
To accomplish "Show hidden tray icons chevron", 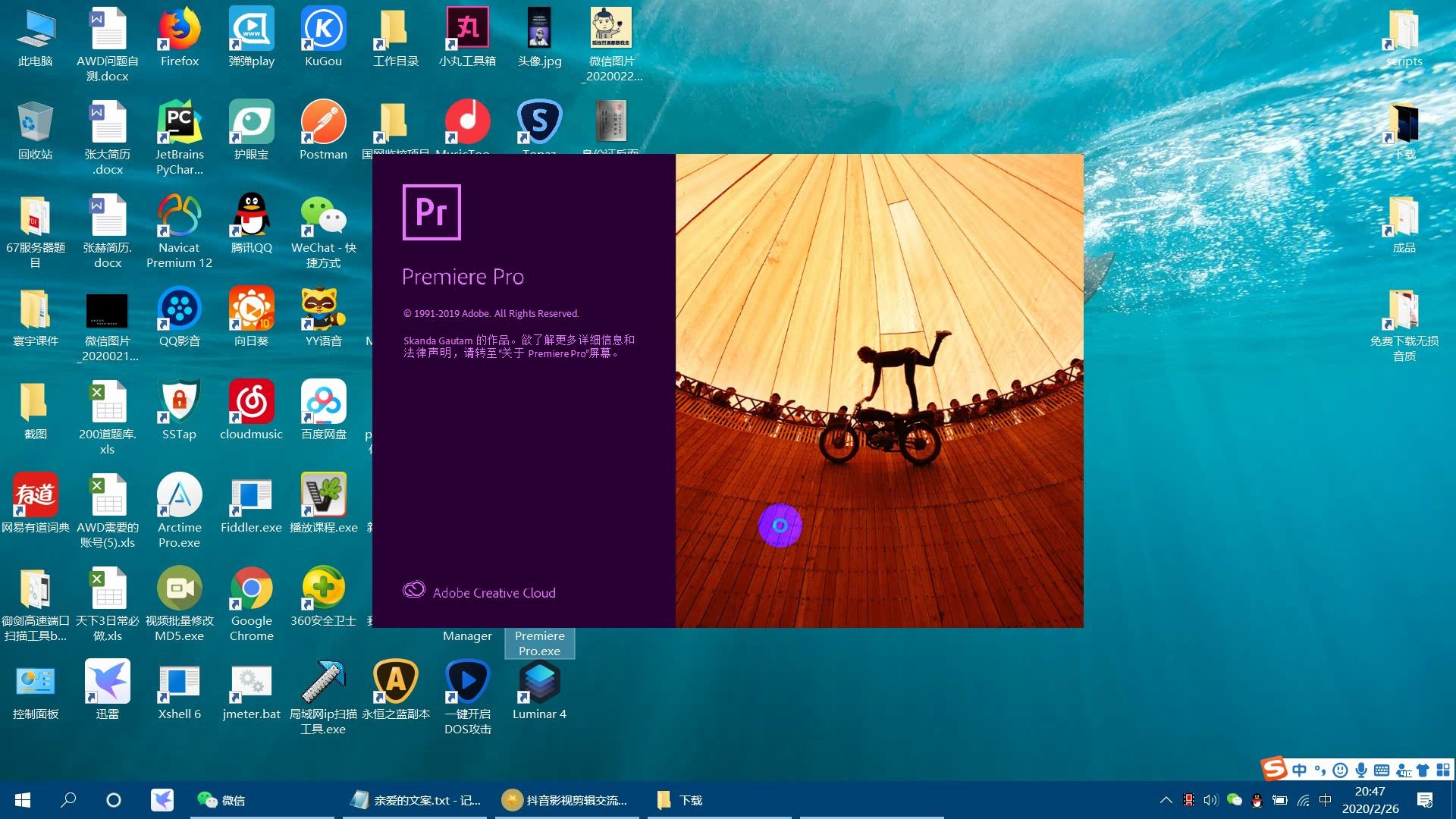I will pos(1166,800).
